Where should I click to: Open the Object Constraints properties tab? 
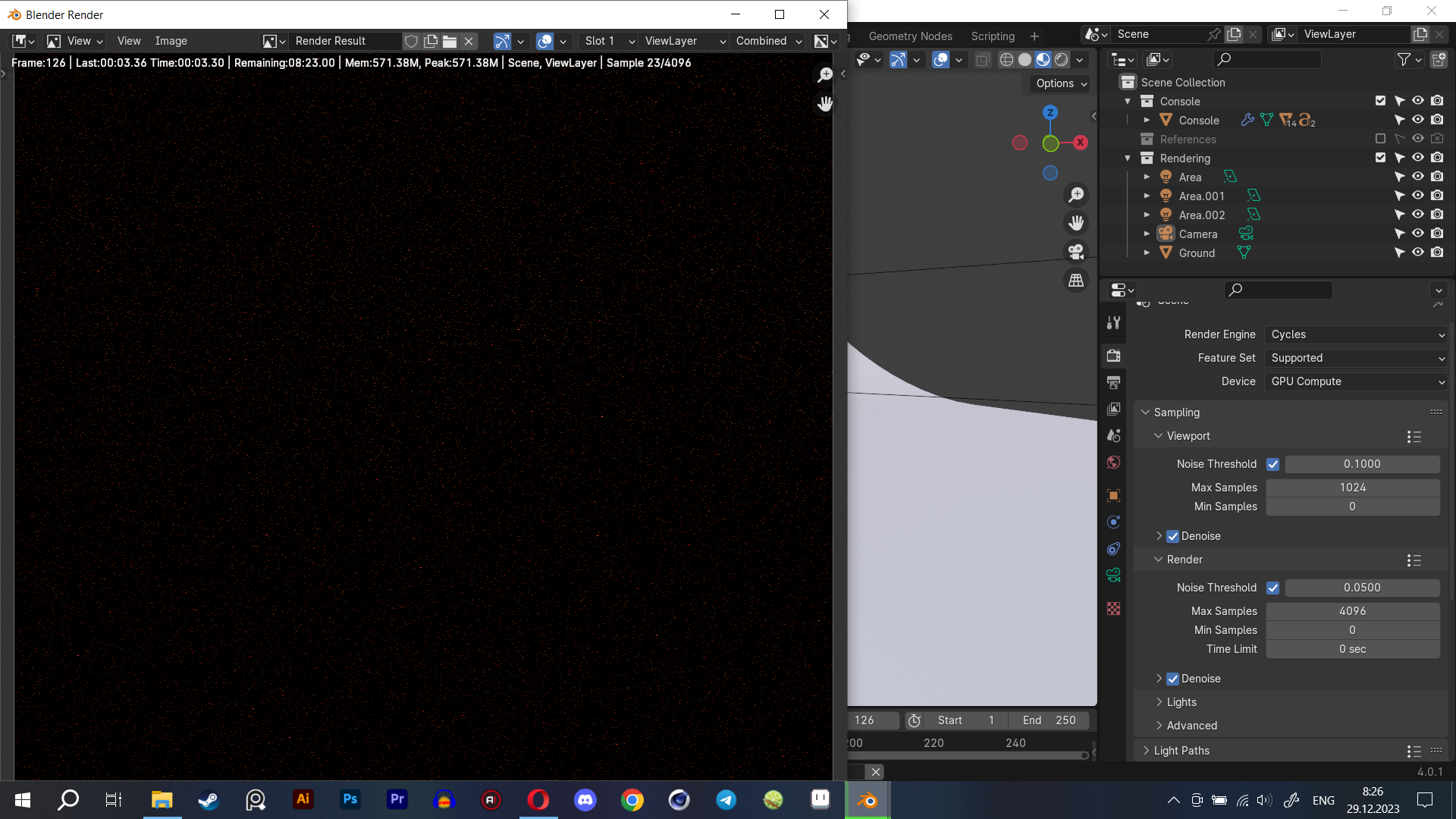click(1113, 548)
